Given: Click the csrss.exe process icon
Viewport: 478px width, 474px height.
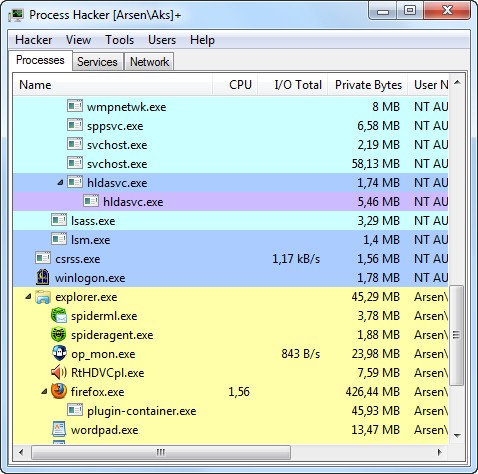Looking at the screenshot, I should (x=43, y=258).
